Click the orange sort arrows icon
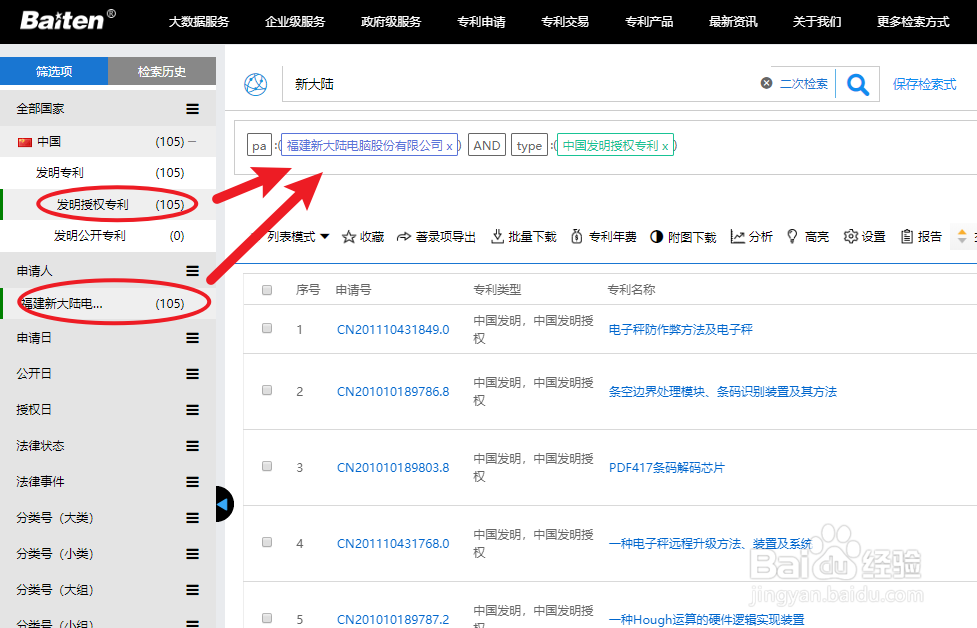 tap(962, 237)
